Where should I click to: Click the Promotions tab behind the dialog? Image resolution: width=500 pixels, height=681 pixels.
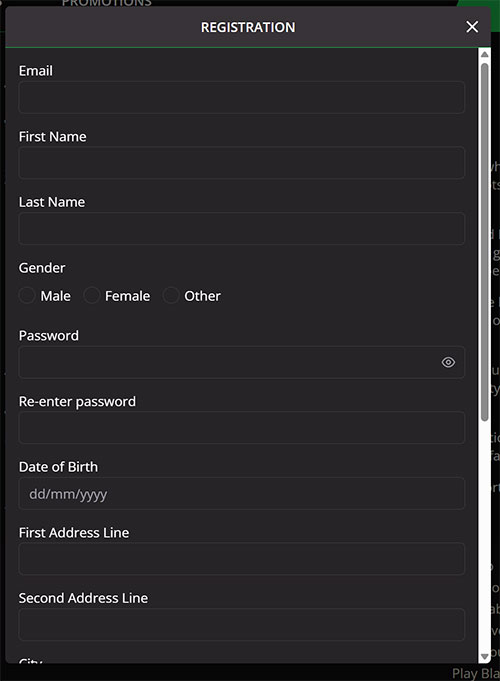click(106, 3)
